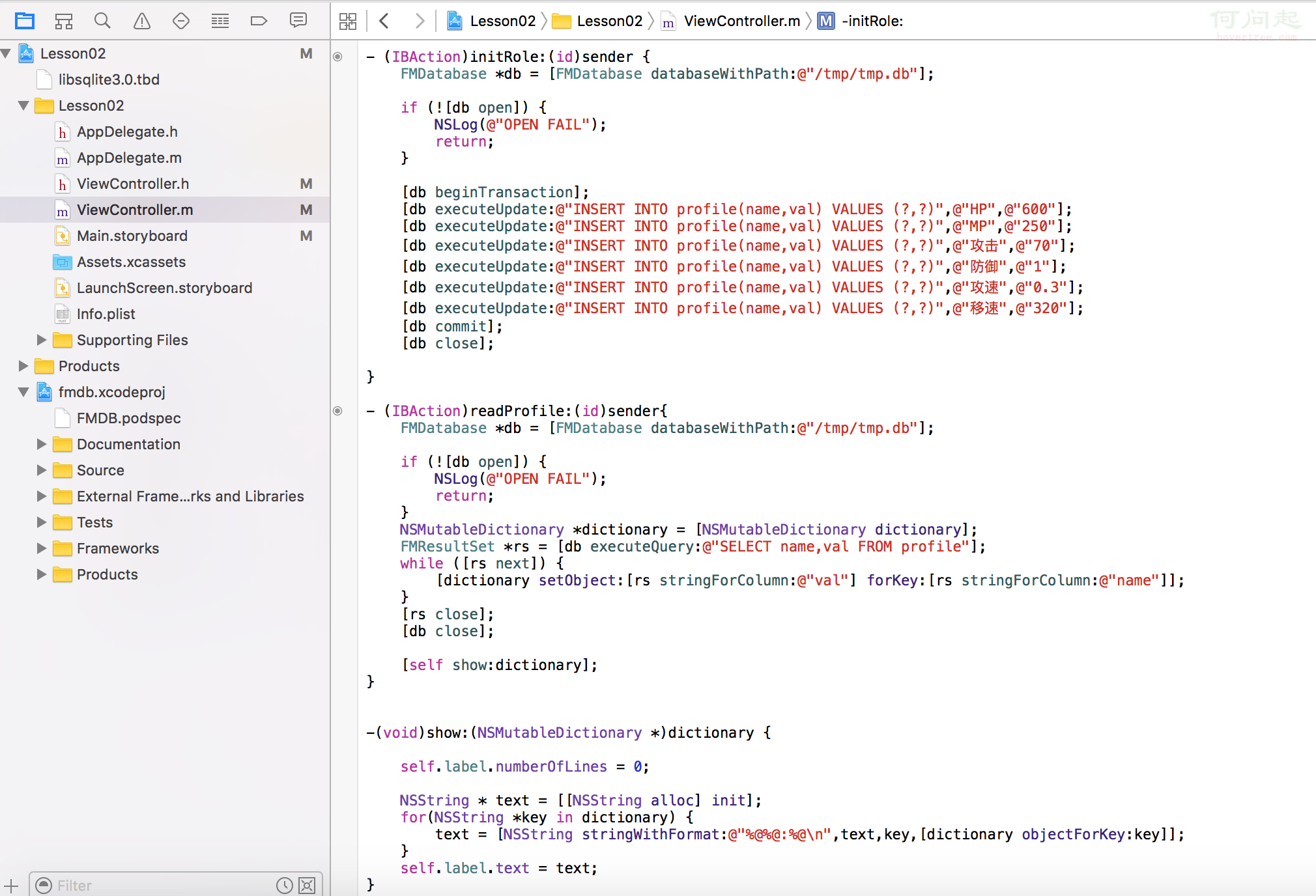This screenshot has height=896, width=1316.
Task: Open the Find navigator magnifier icon
Action: click(x=102, y=21)
